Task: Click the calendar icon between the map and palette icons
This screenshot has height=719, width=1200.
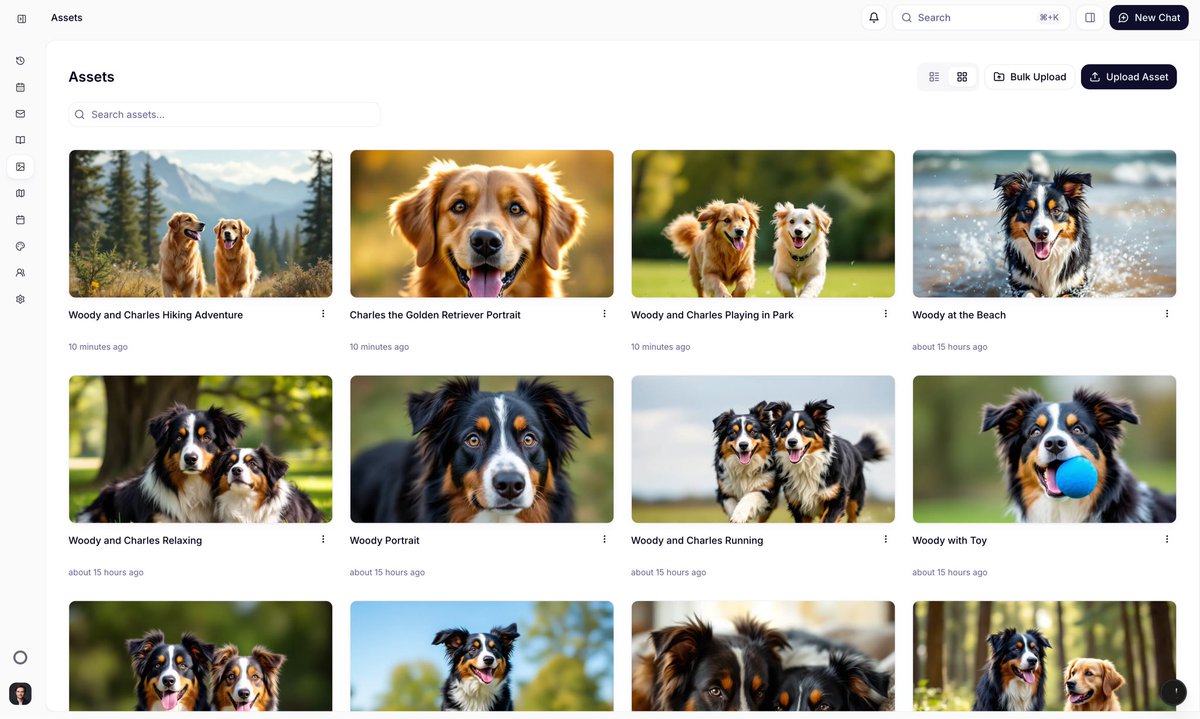Action: coord(20,219)
